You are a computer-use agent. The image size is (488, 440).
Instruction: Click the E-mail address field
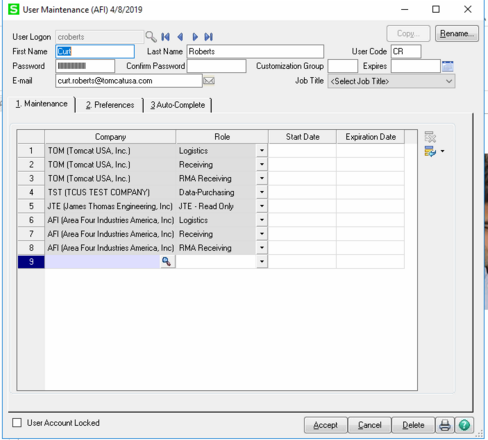[x=129, y=81]
